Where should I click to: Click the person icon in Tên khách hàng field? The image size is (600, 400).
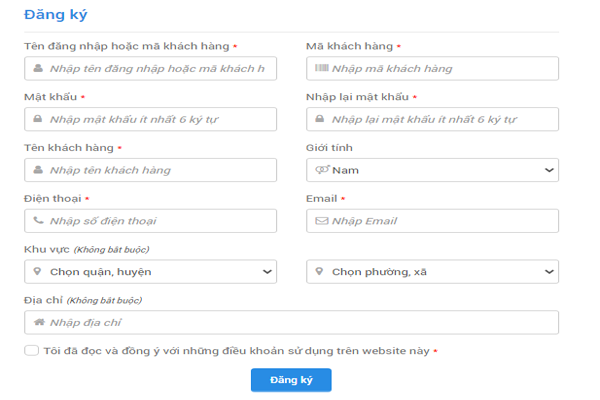38,170
